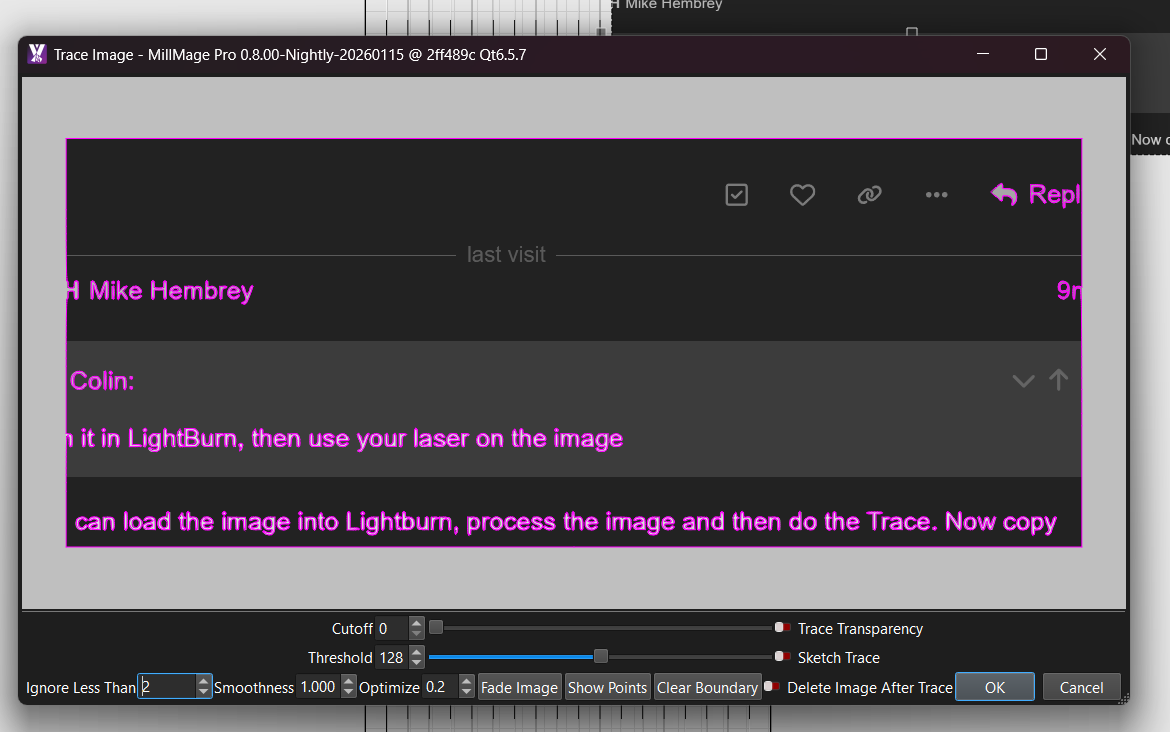The image size is (1170, 732).
Task: Toggle Delete Image After Trace
Action: coord(771,687)
